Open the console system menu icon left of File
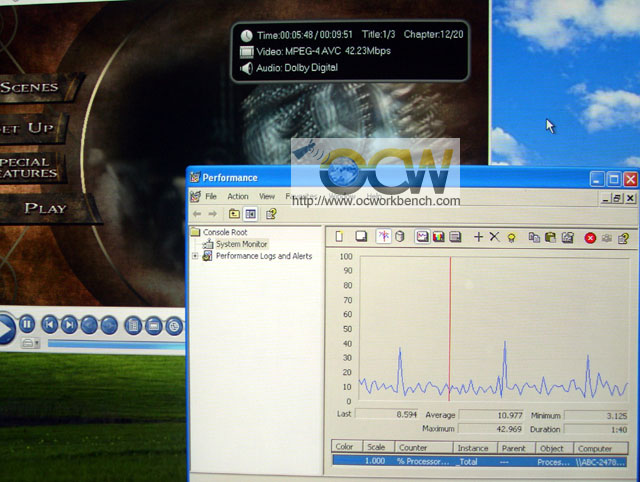Viewport: 640px width, 482px height. (196, 196)
